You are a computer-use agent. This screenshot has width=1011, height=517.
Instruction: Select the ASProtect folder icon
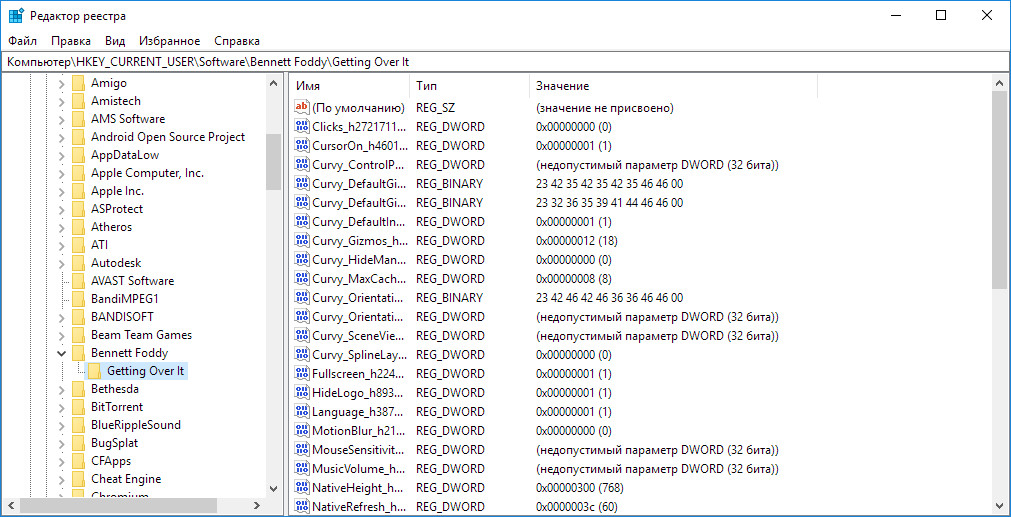pos(79,209)
